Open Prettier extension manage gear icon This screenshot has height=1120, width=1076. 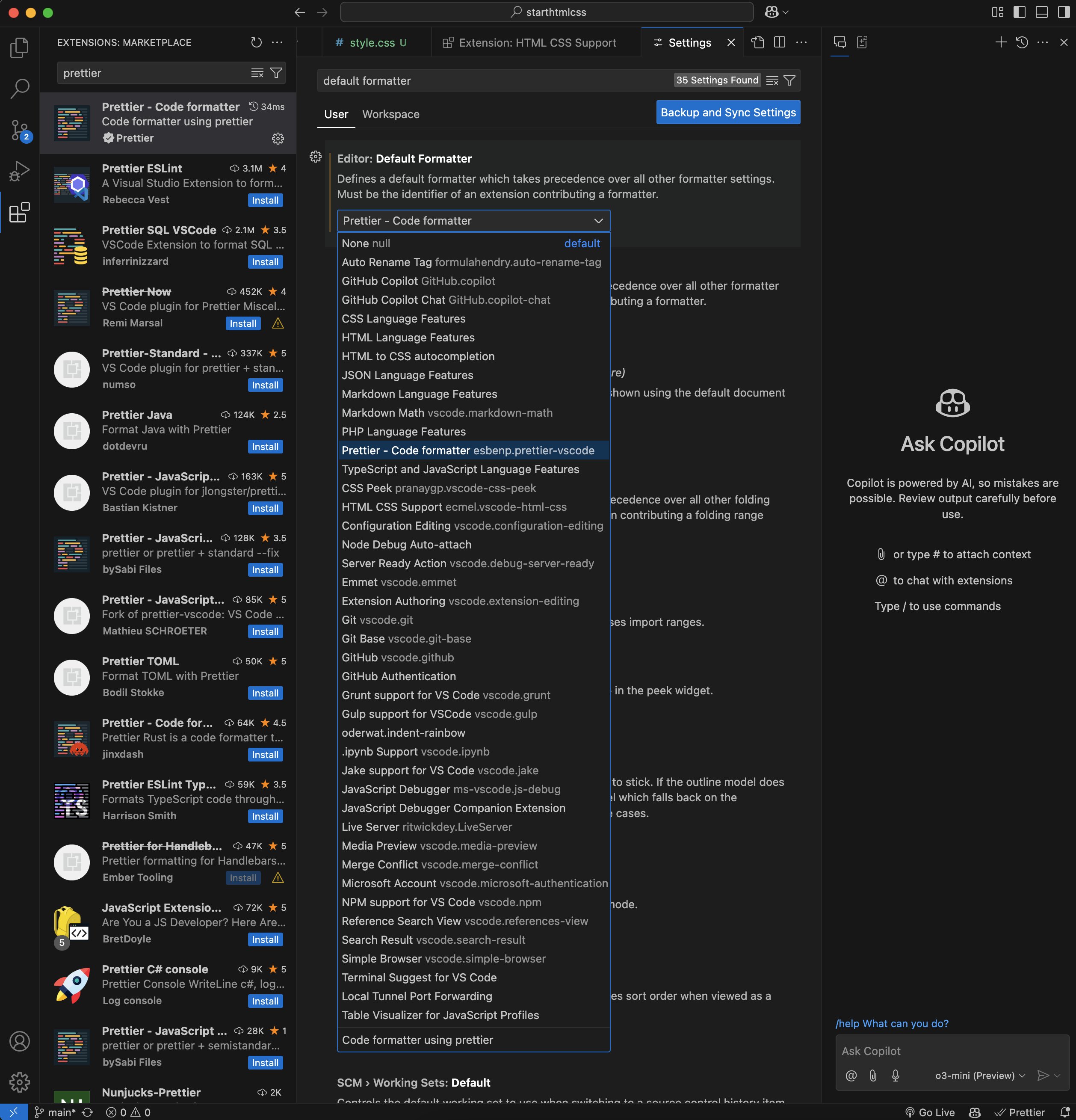[x=278, y=138]
